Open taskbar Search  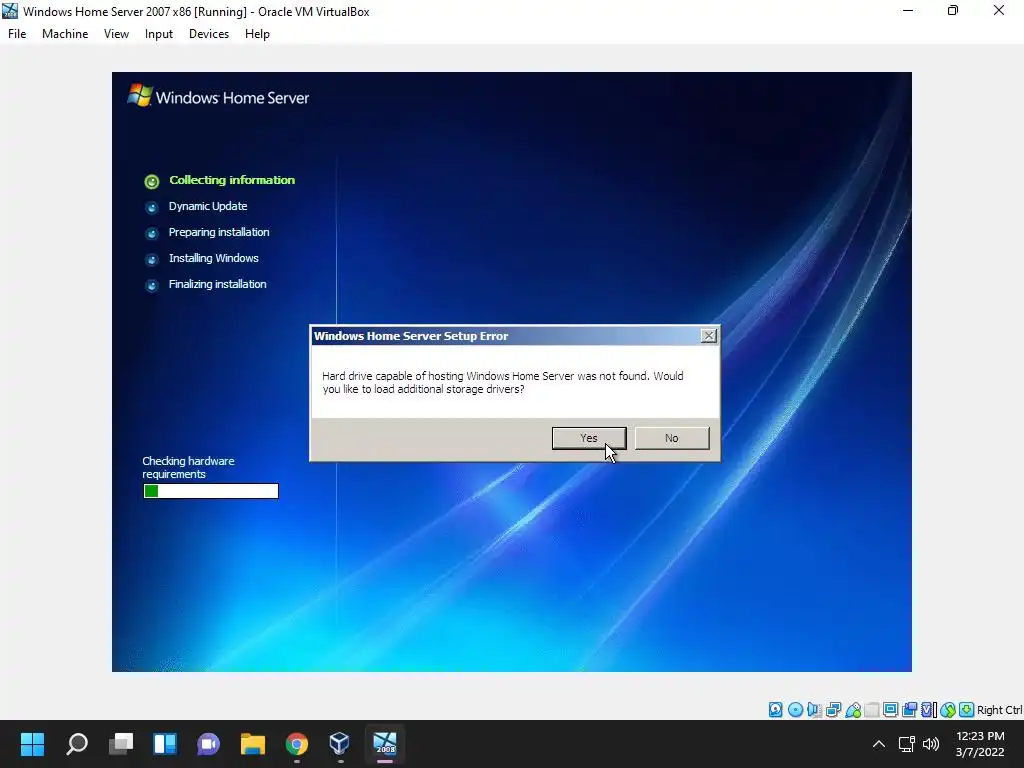[76, 744]
